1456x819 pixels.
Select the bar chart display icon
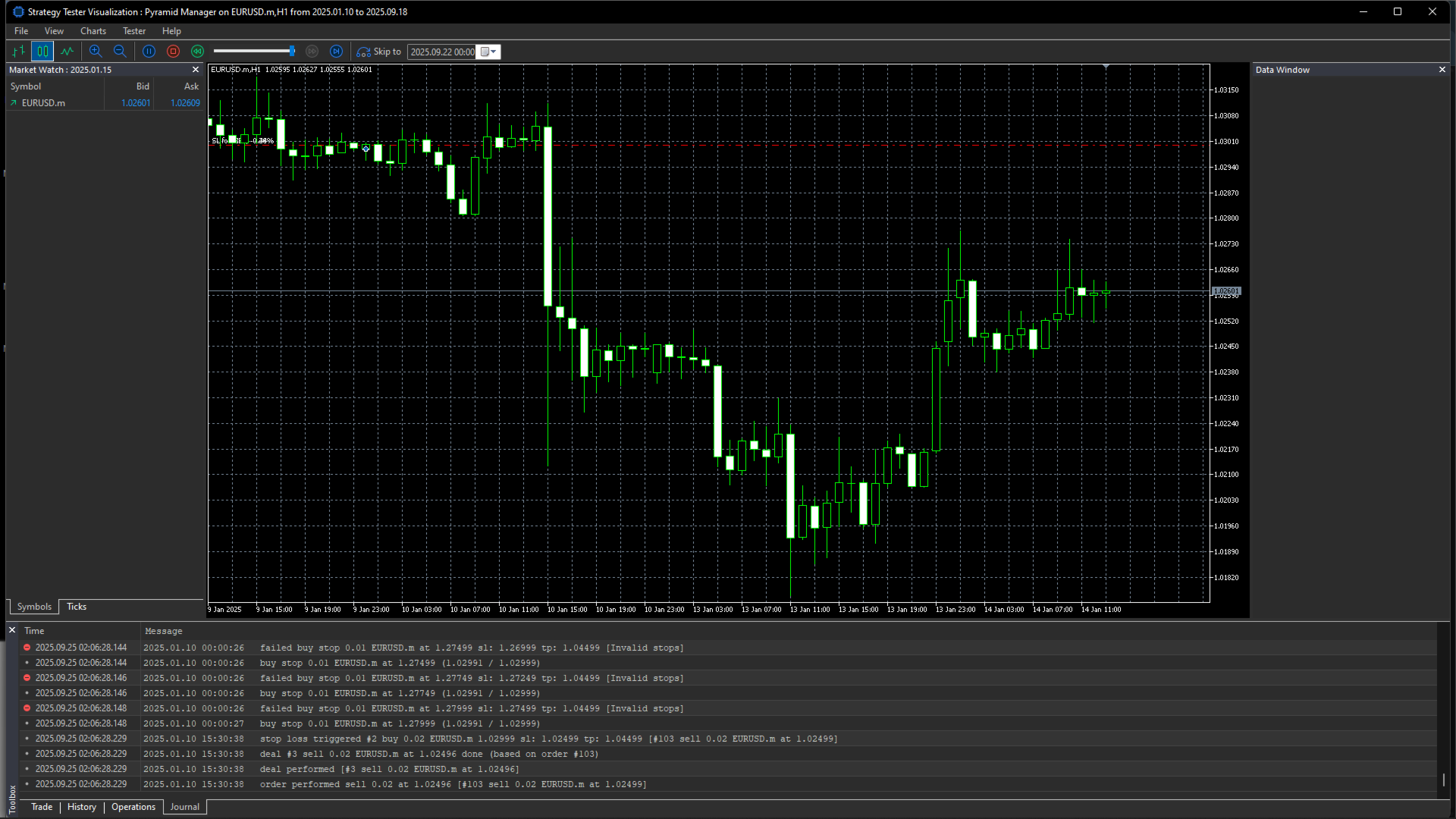(x=18, y=52)
